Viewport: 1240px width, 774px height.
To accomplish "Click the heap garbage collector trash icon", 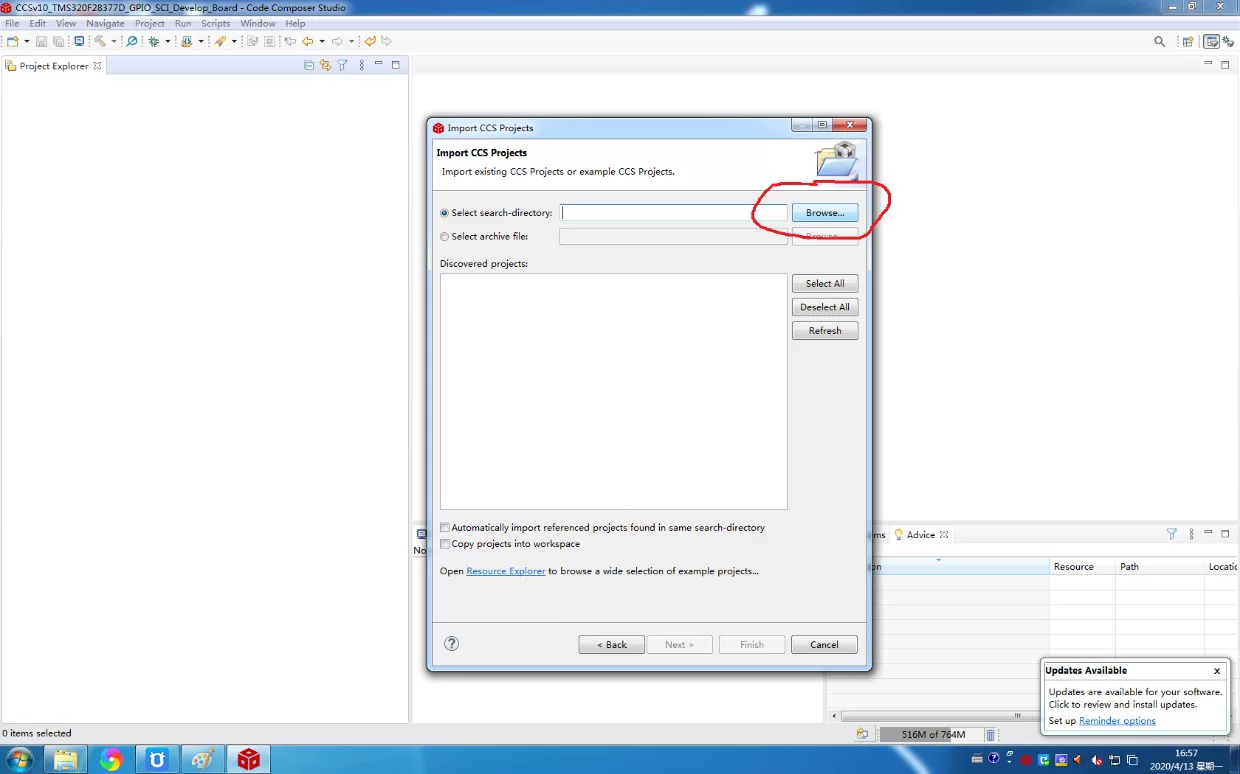I will (x=990, y=735).
